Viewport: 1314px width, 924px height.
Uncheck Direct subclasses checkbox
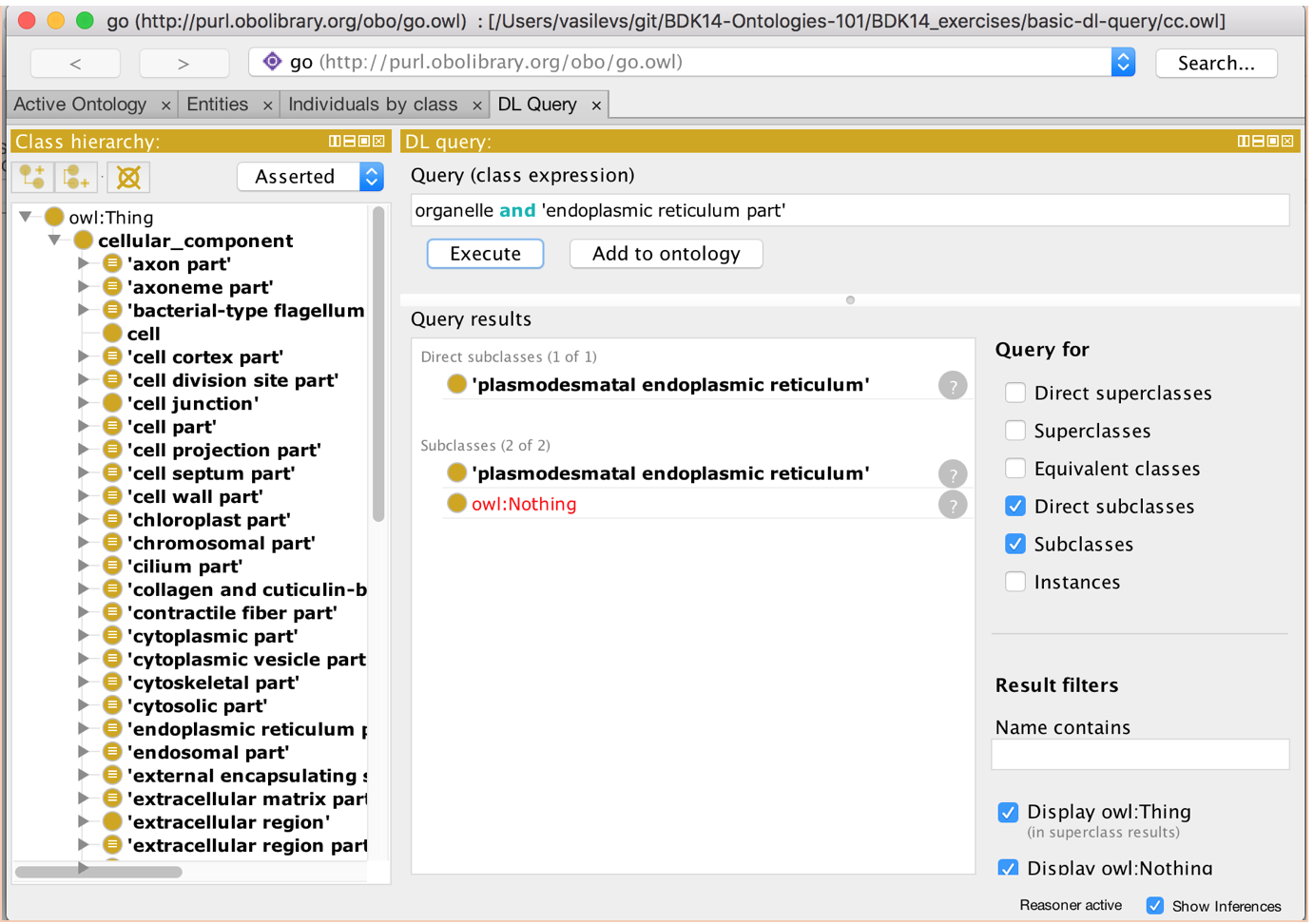[x=1015, y=507]
